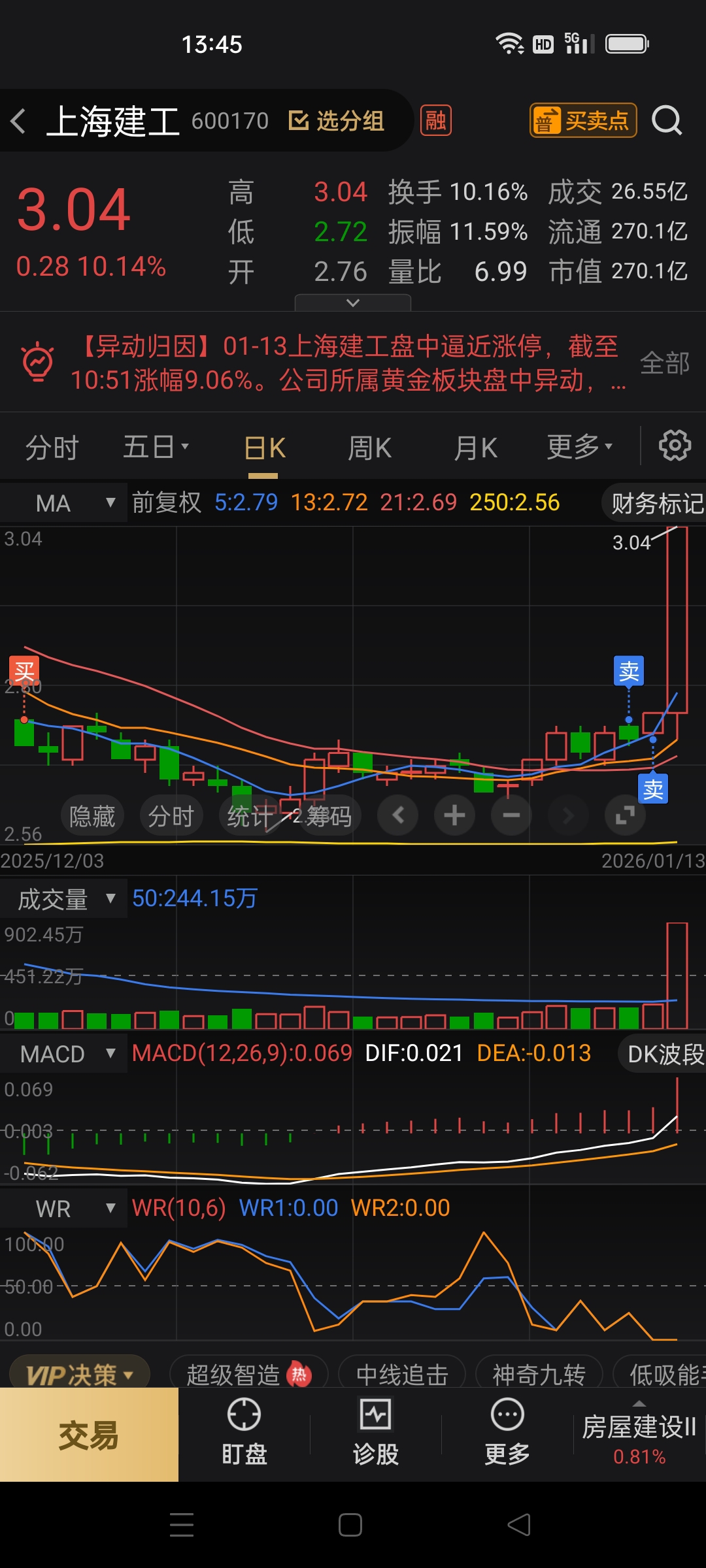
Task: Expand 房屋建设II sector panel
Action: pyautogui.click(x=639, y=1433)
